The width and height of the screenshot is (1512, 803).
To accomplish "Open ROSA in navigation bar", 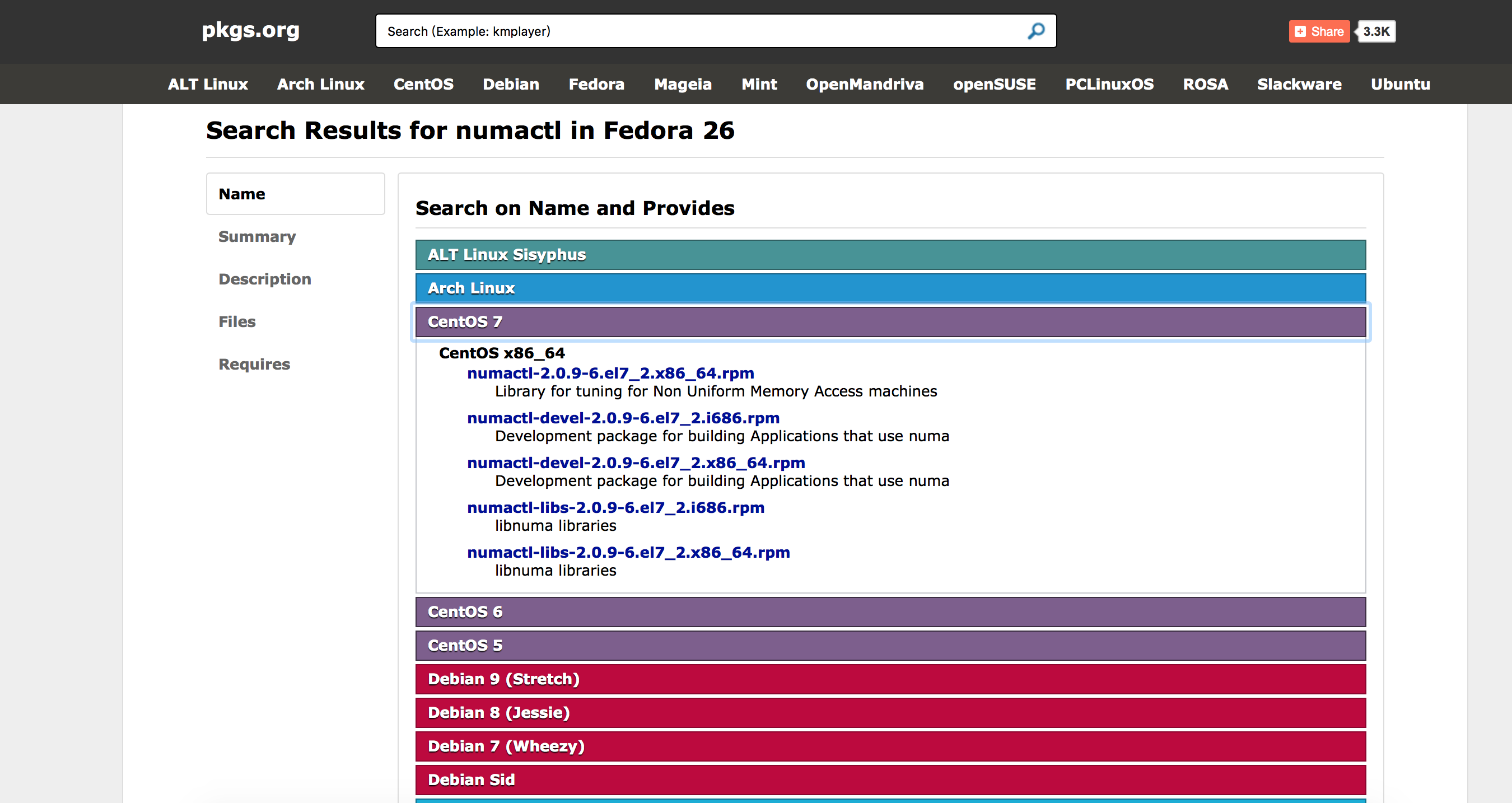I will 1205,84.
